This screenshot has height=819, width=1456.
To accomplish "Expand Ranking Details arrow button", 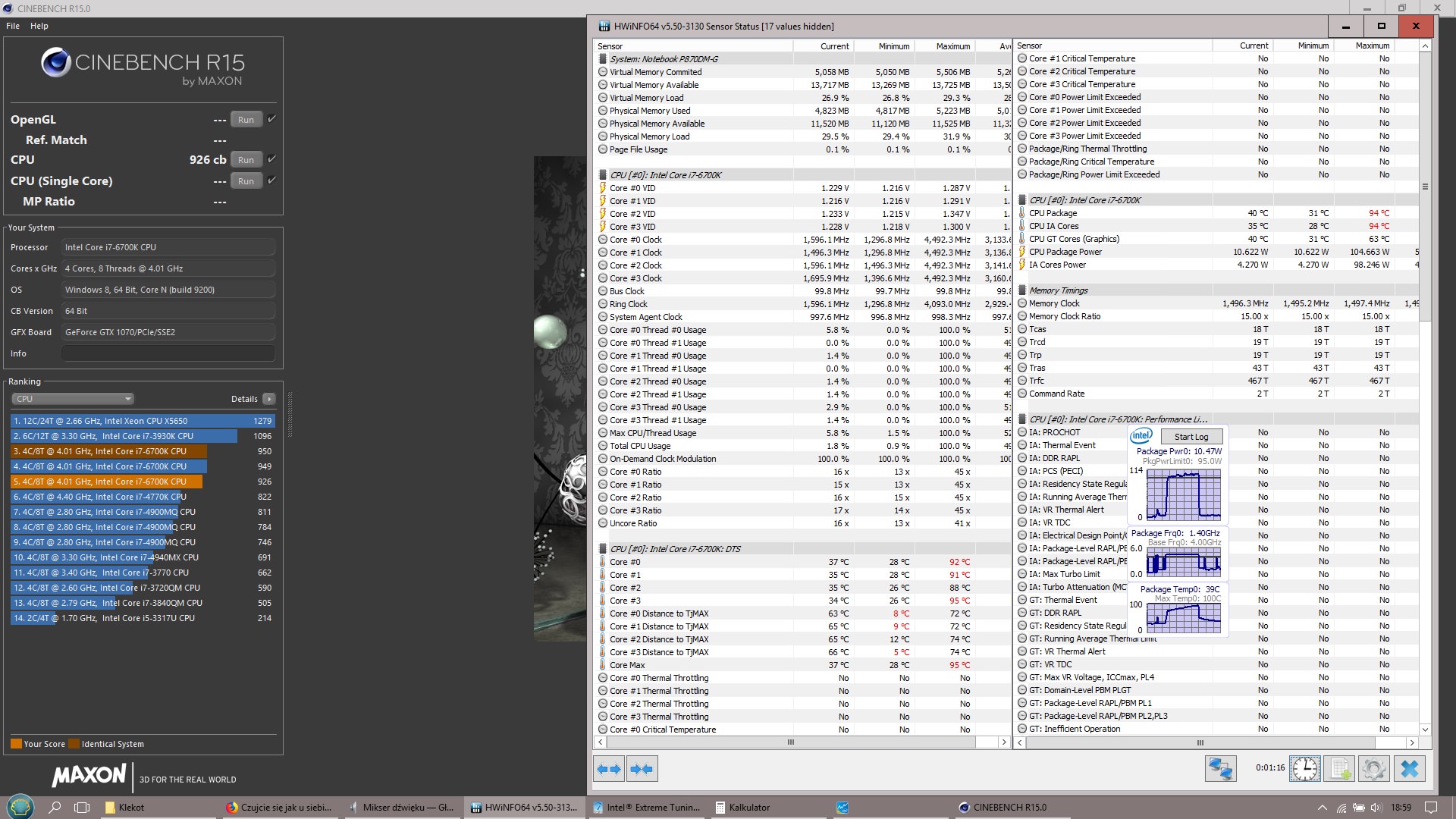I will [x=269, y=399].
